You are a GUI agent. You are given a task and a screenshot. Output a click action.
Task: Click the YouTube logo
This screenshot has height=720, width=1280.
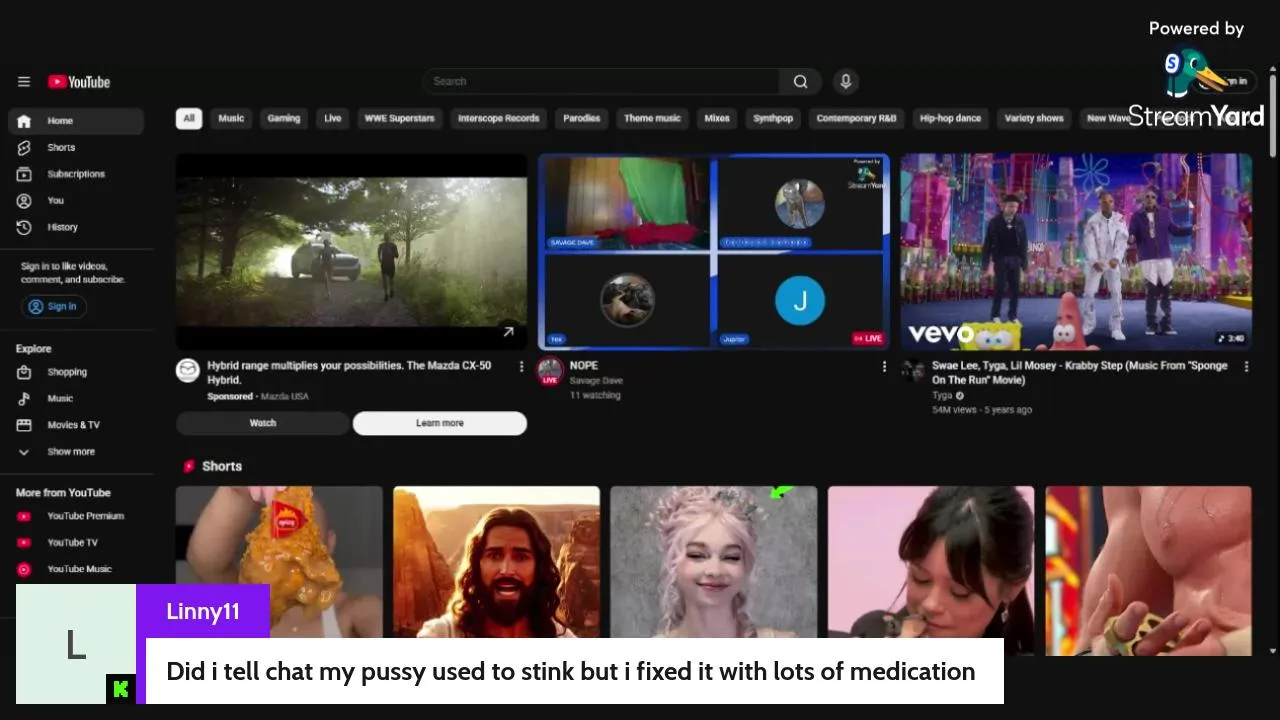(79, 82)
